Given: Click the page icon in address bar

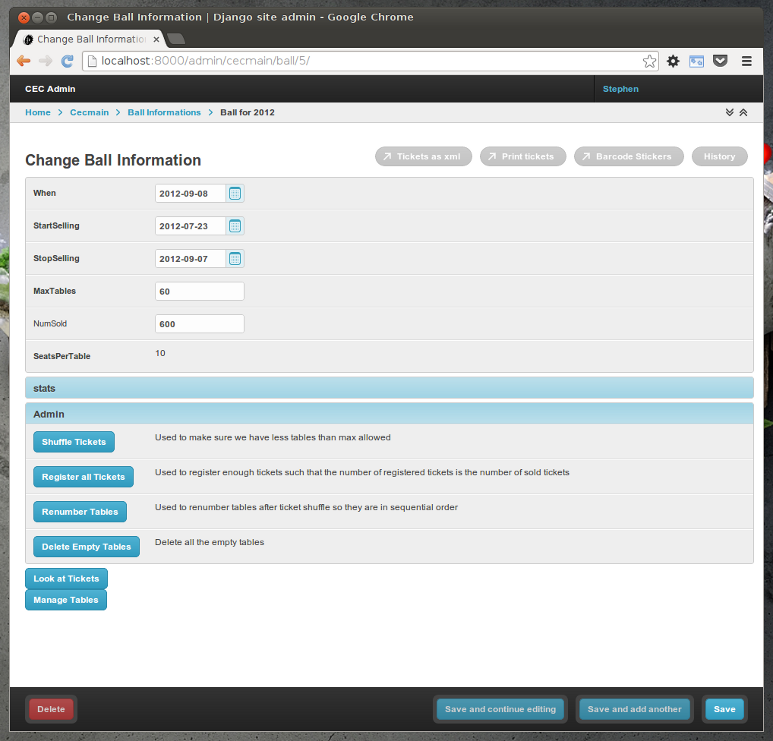Looking at the screenshot, I should click(x=92, y=61).
